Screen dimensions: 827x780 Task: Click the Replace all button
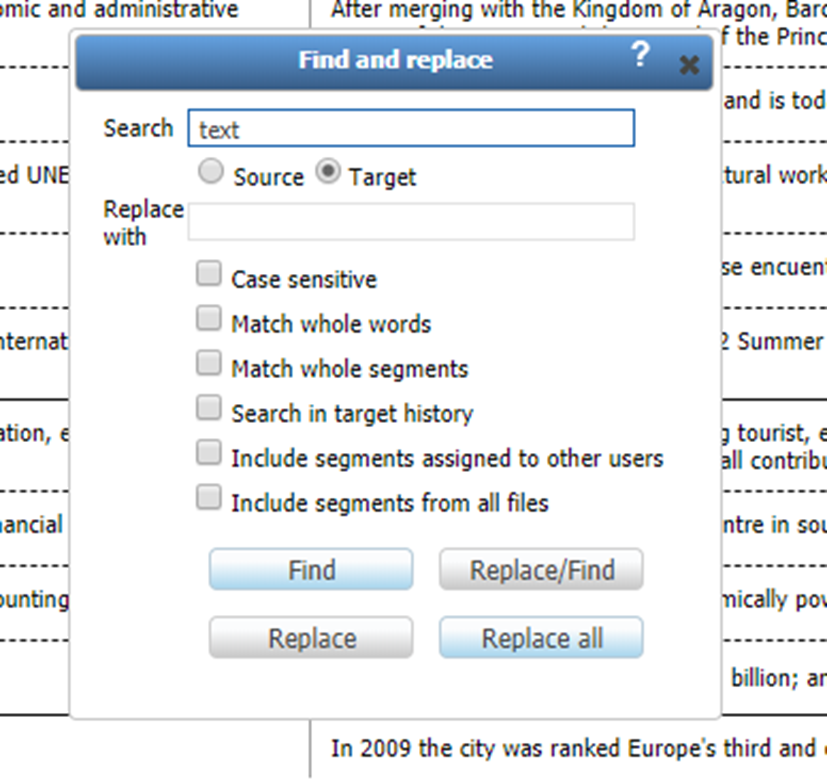[x=540, y=637]
